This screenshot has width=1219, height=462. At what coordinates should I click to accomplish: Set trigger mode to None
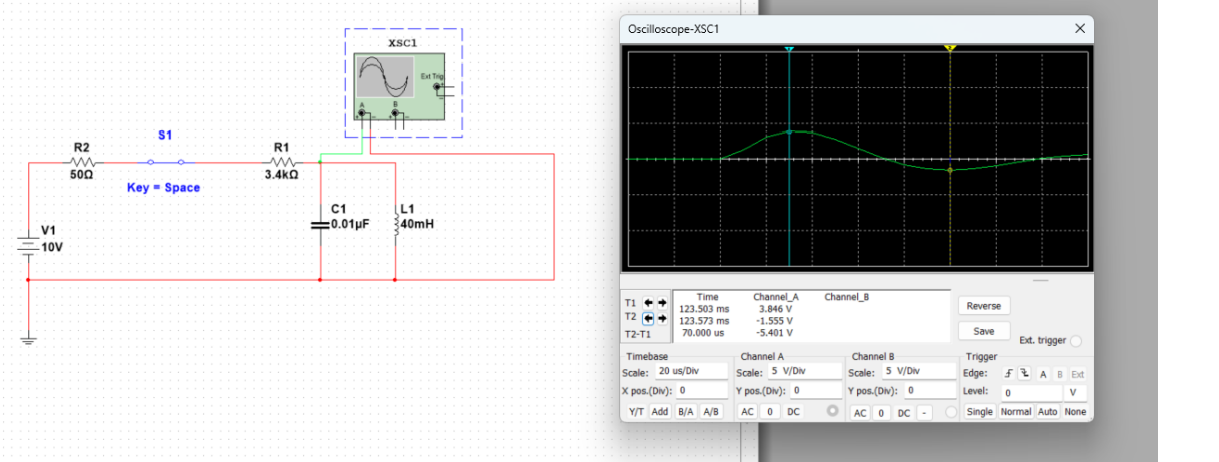(1075, 412)
